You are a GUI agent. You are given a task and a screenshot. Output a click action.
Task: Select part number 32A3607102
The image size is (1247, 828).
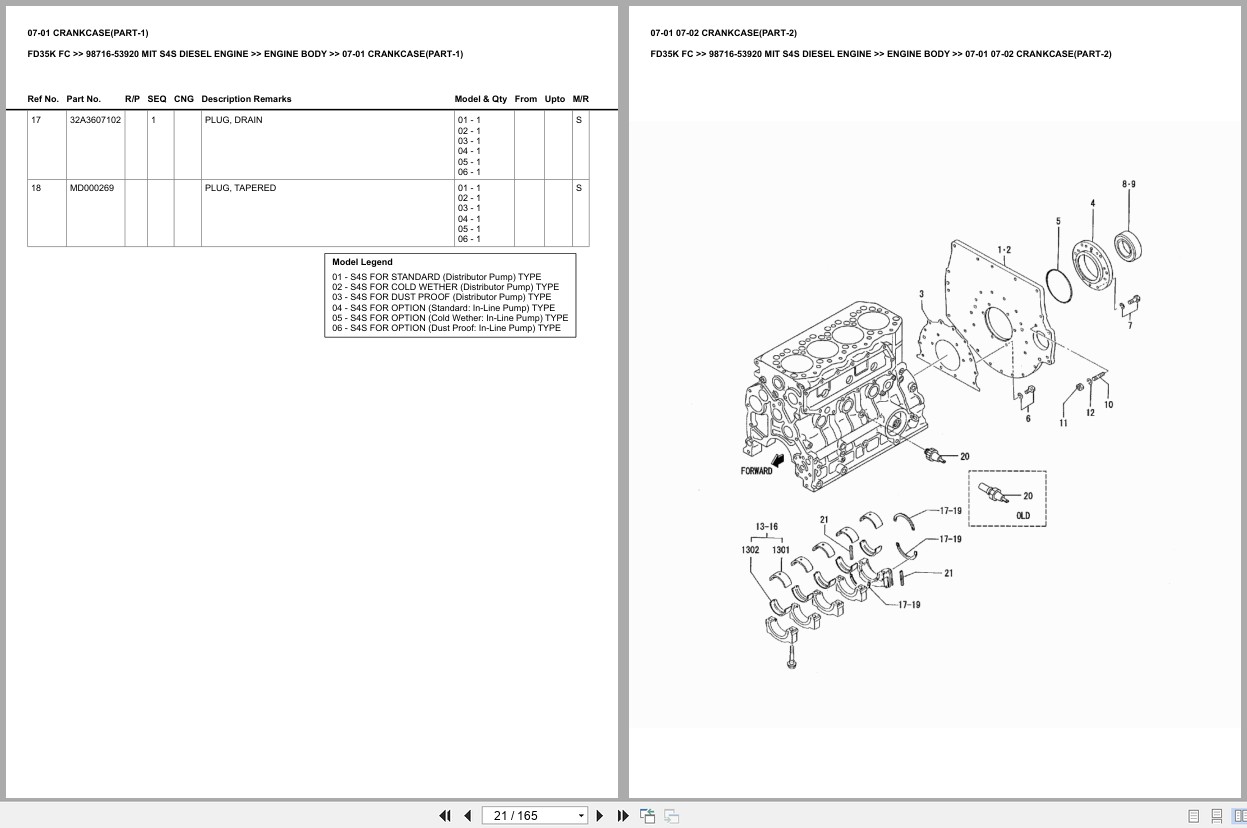click(95, 120)
